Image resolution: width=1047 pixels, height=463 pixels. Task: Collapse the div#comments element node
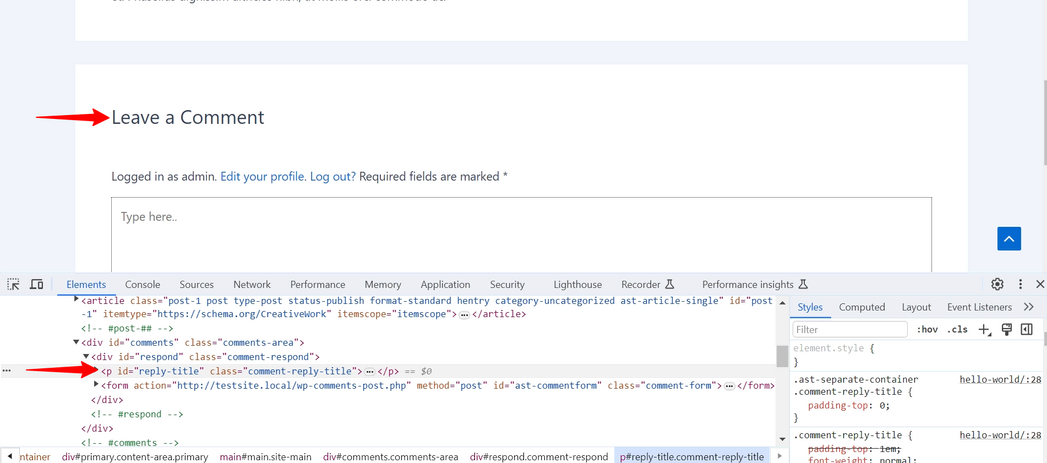pos(76,343)
